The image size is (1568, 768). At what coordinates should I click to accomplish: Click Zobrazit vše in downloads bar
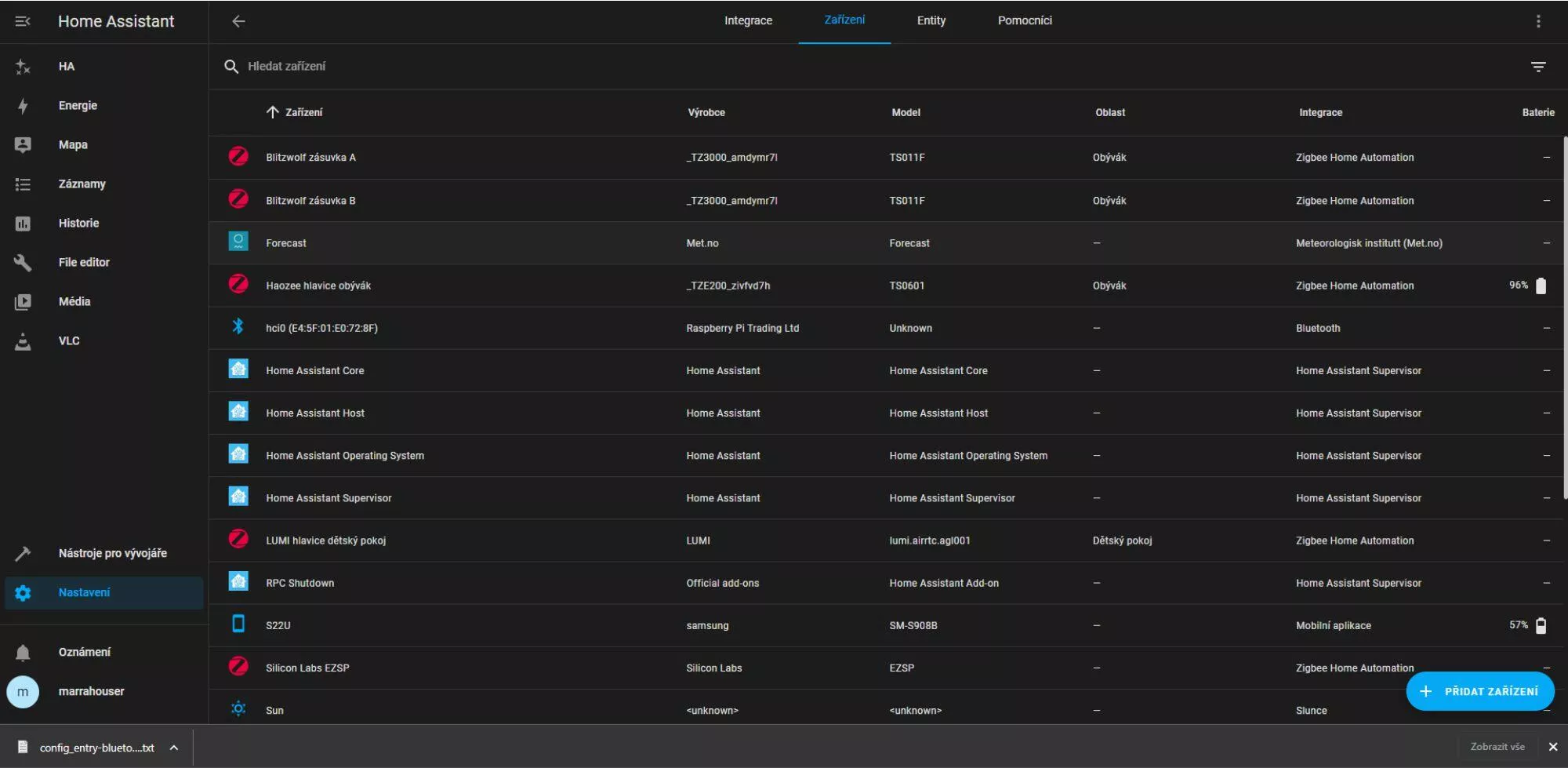pyautogui.click(x=1497, y=747)
